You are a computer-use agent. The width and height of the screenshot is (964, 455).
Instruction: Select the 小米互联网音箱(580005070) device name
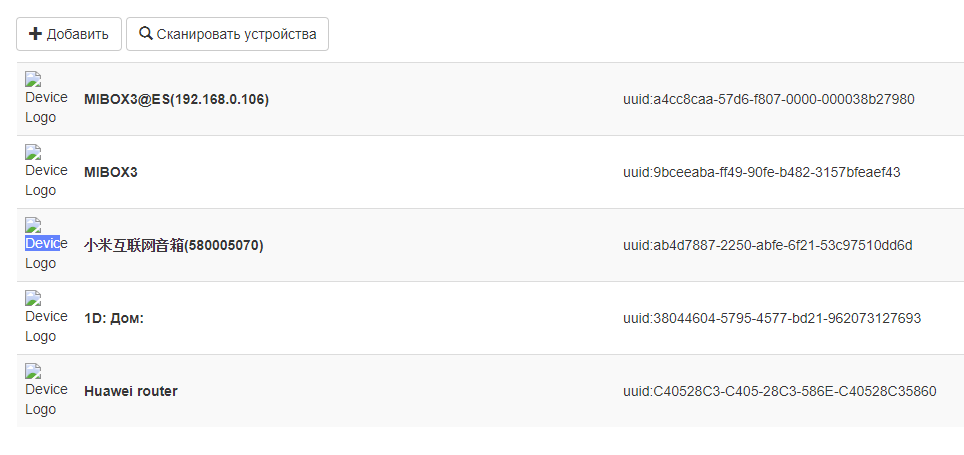[x=173, y=245]
